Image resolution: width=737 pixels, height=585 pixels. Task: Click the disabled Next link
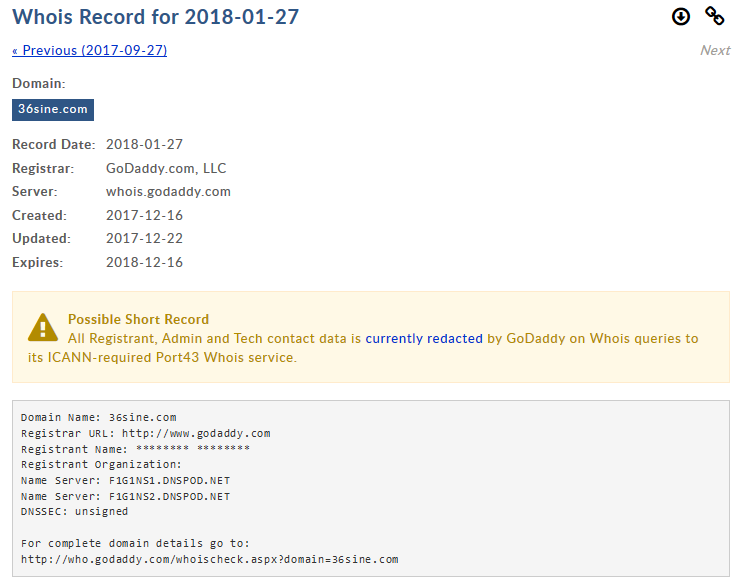tap(715, 50)
